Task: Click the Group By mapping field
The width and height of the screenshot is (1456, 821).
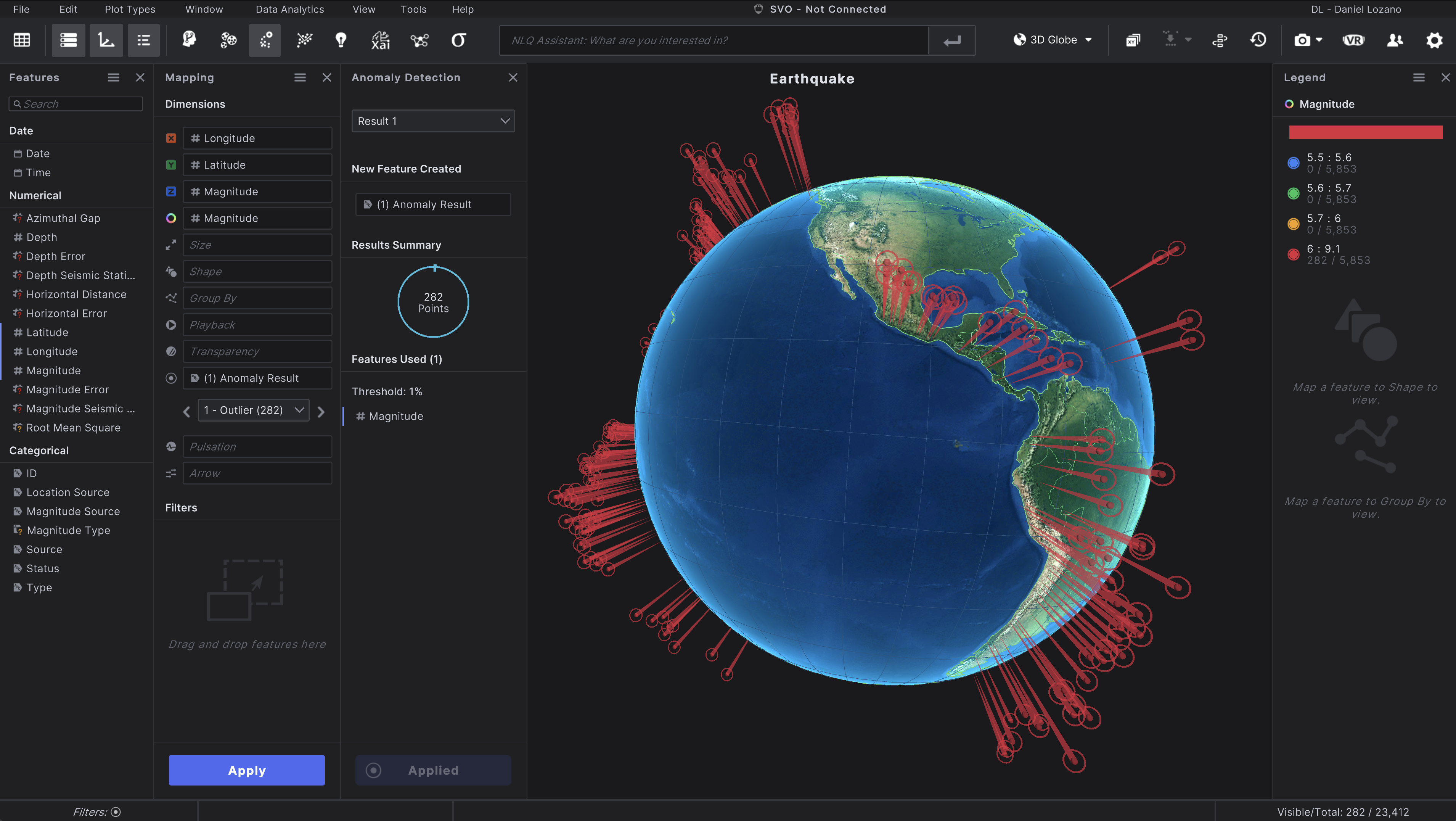Action: coord(257,298)
